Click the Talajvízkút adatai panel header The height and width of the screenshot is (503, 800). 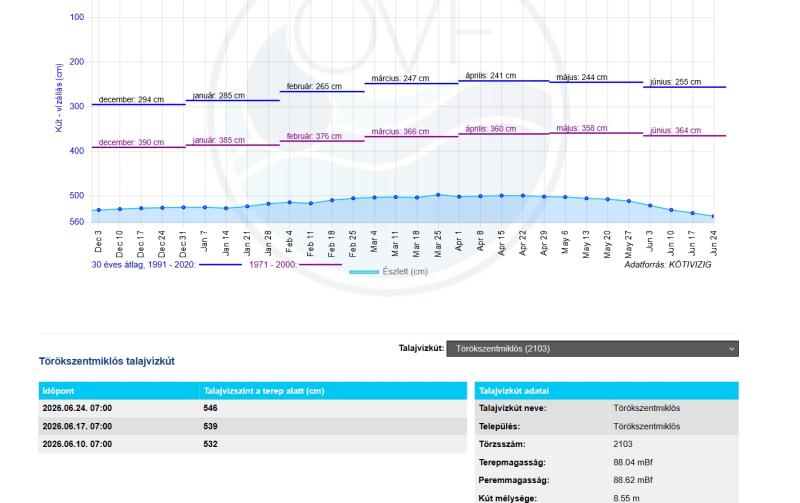coord(606,391)
